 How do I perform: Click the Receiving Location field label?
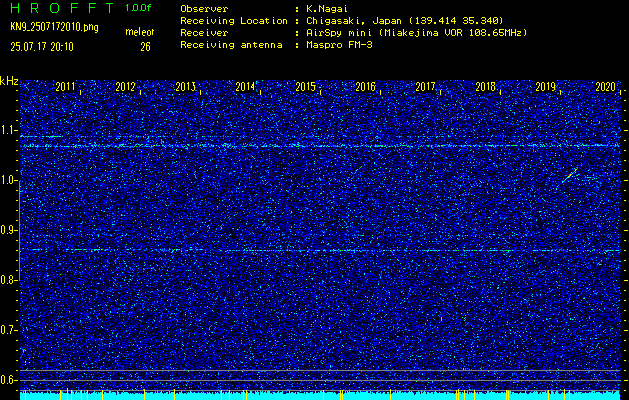[x=234, y=21]
